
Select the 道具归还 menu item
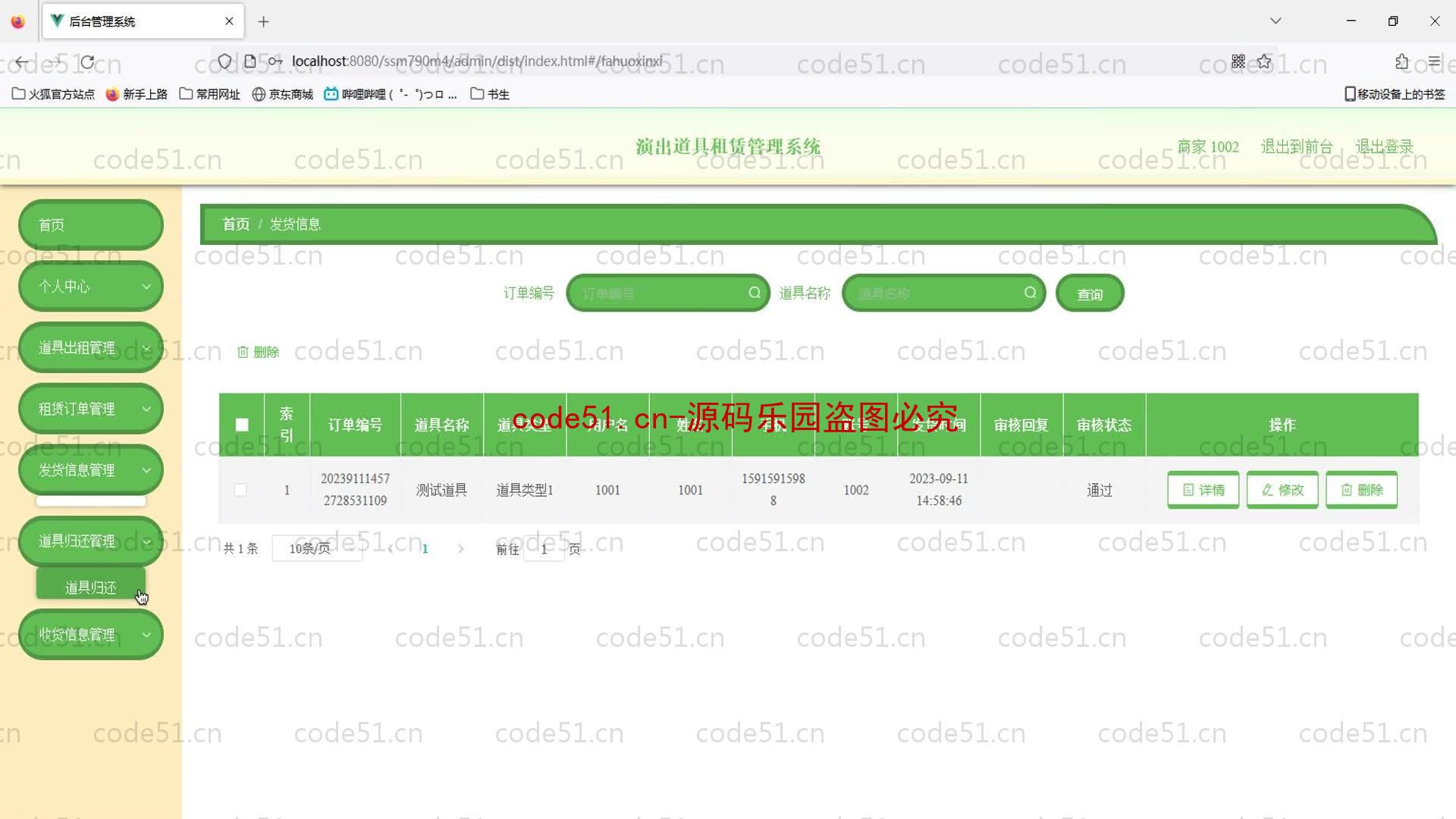[x=90, y=587]
